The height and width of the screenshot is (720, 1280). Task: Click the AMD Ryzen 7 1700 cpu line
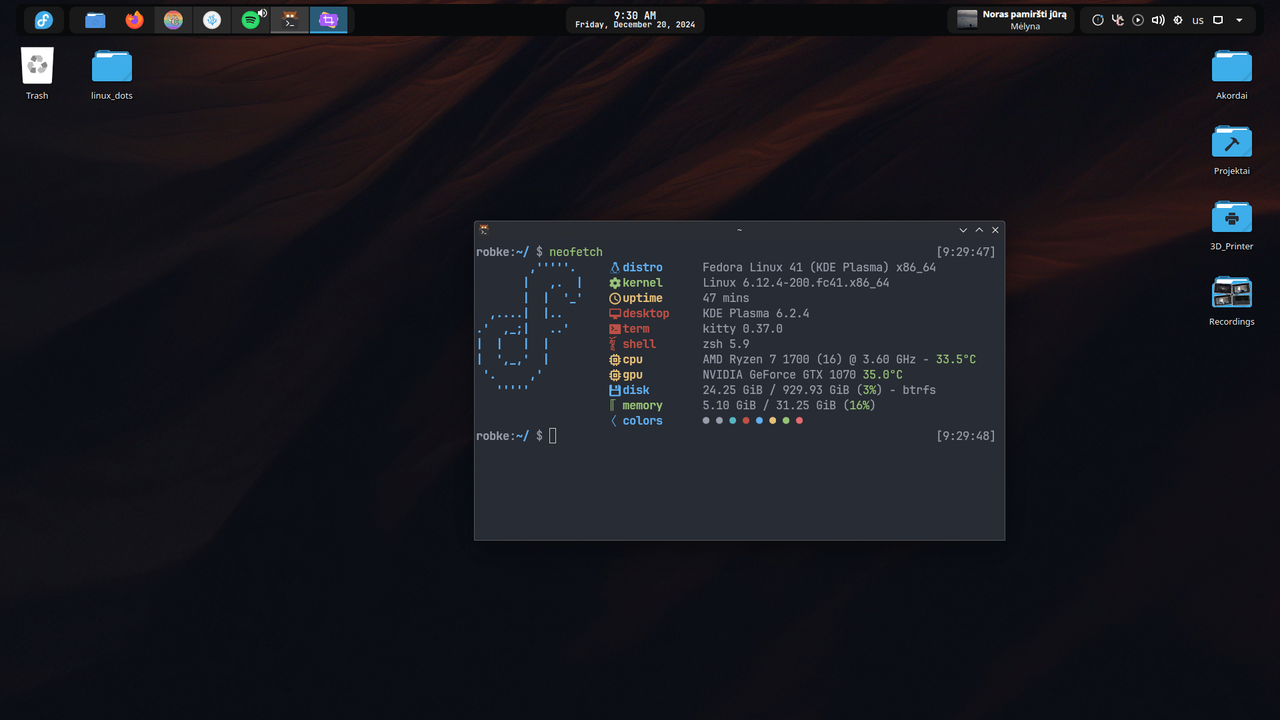(x=839, y=359)
